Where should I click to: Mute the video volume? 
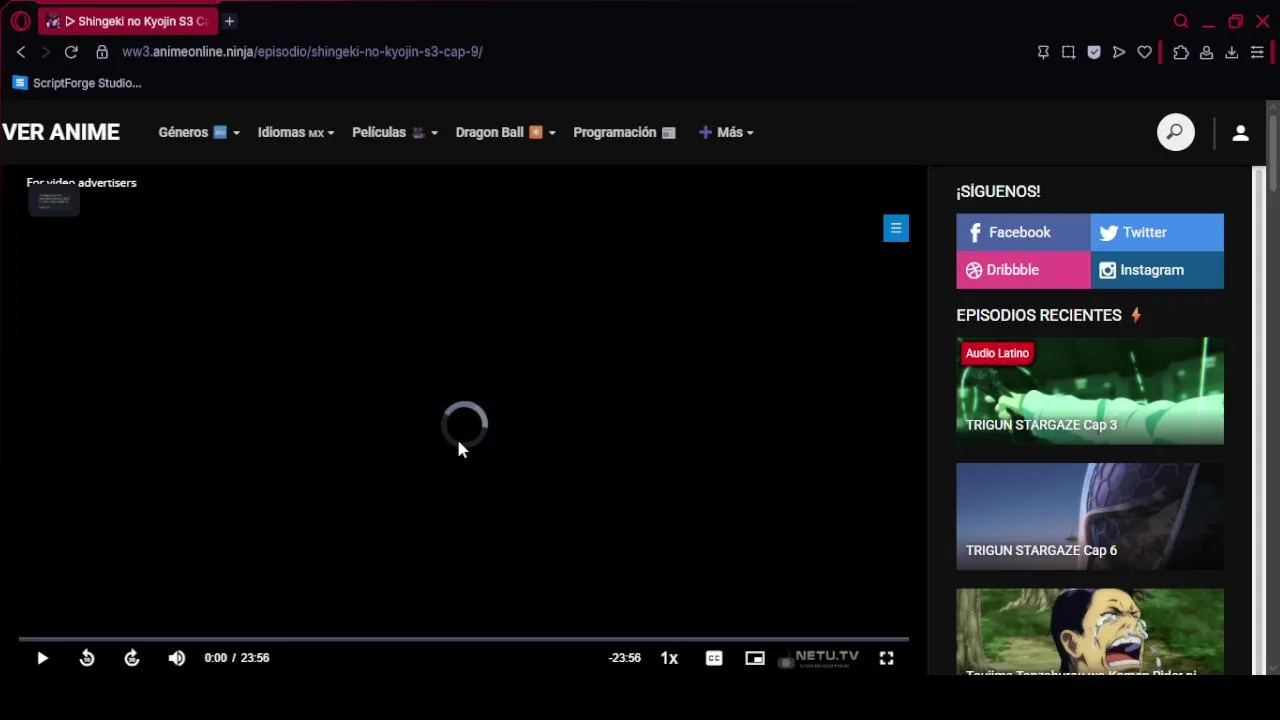point(177,658)
